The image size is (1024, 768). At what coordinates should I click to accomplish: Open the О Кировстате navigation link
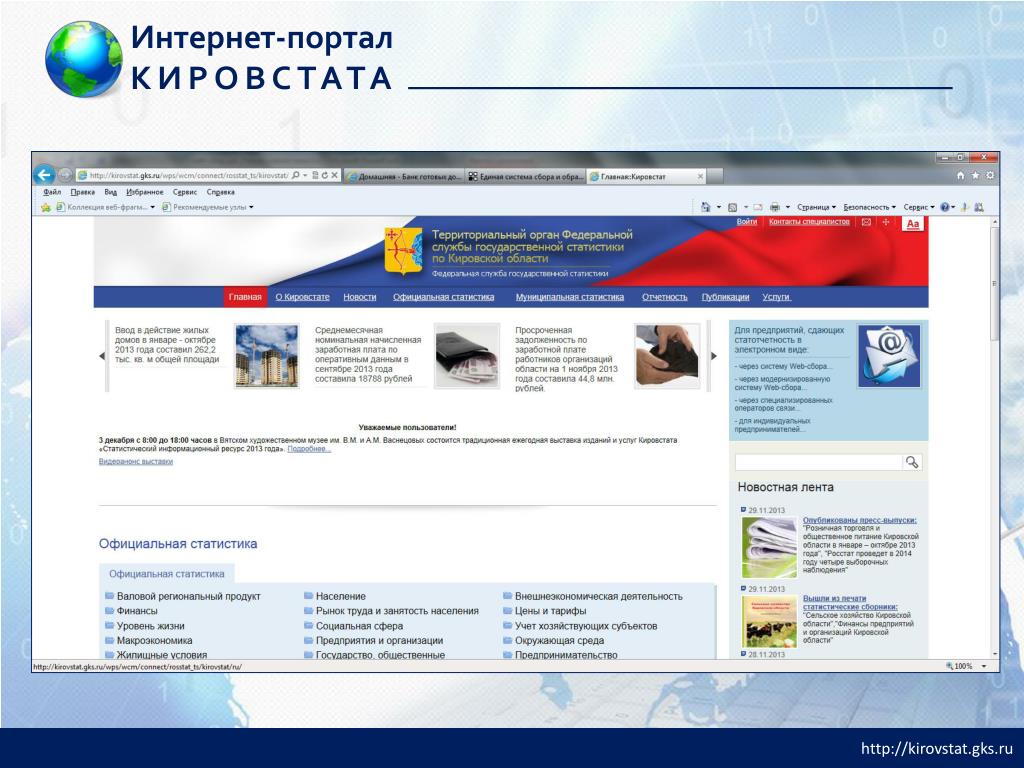click(x=302, y=296)
